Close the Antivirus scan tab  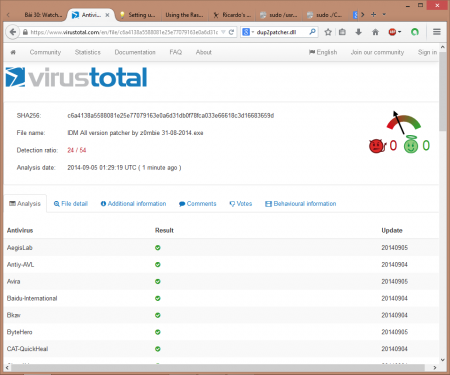click(x=107, y=15)
